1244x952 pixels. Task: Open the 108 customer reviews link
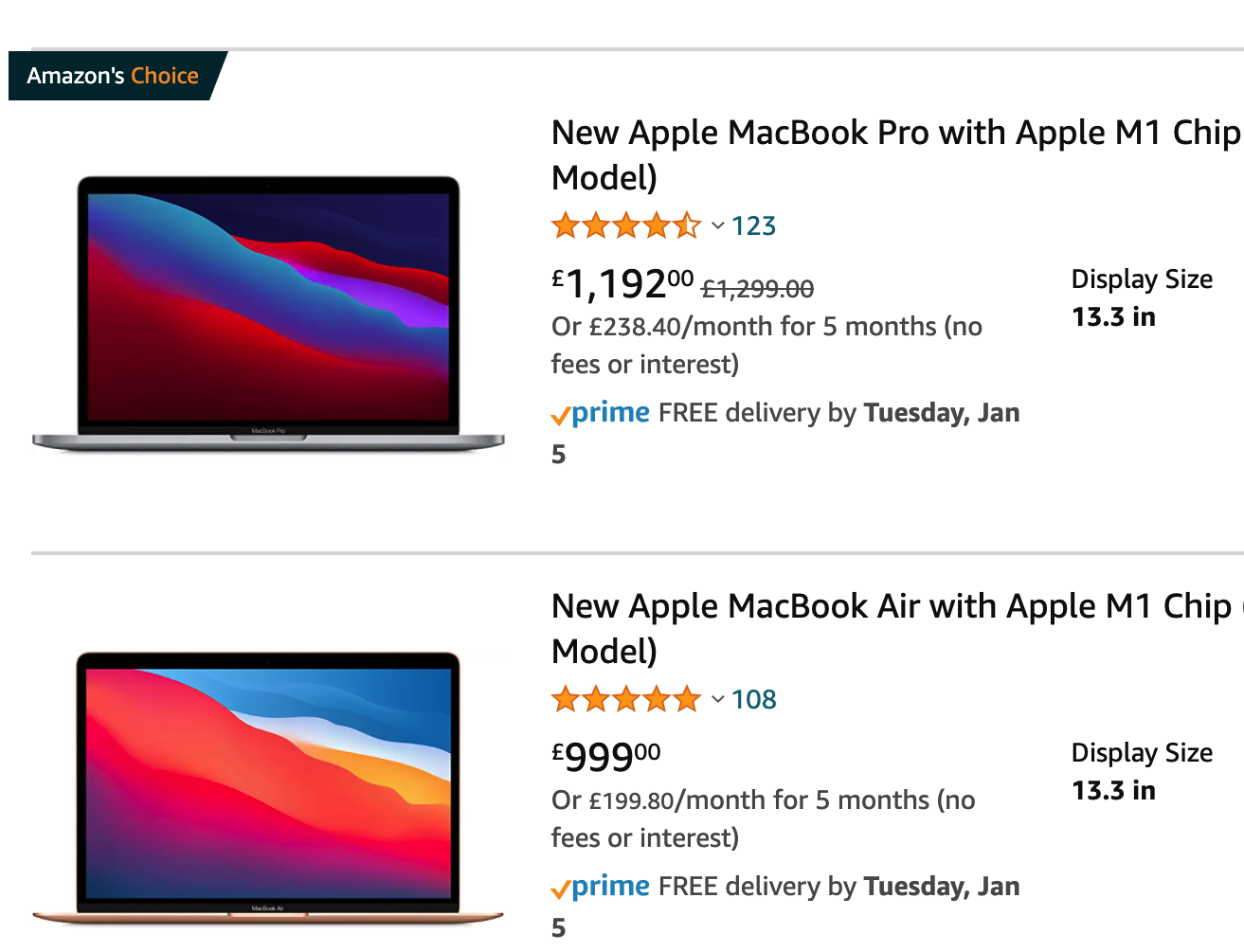click(754, 700)
